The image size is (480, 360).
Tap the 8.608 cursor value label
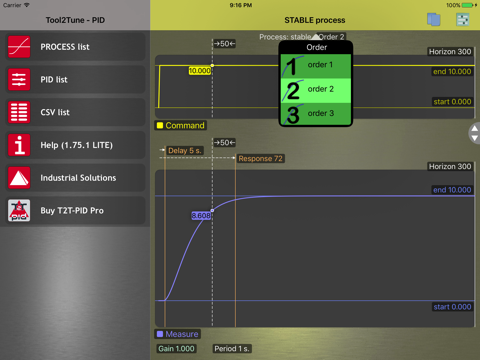tap(201, 216)
